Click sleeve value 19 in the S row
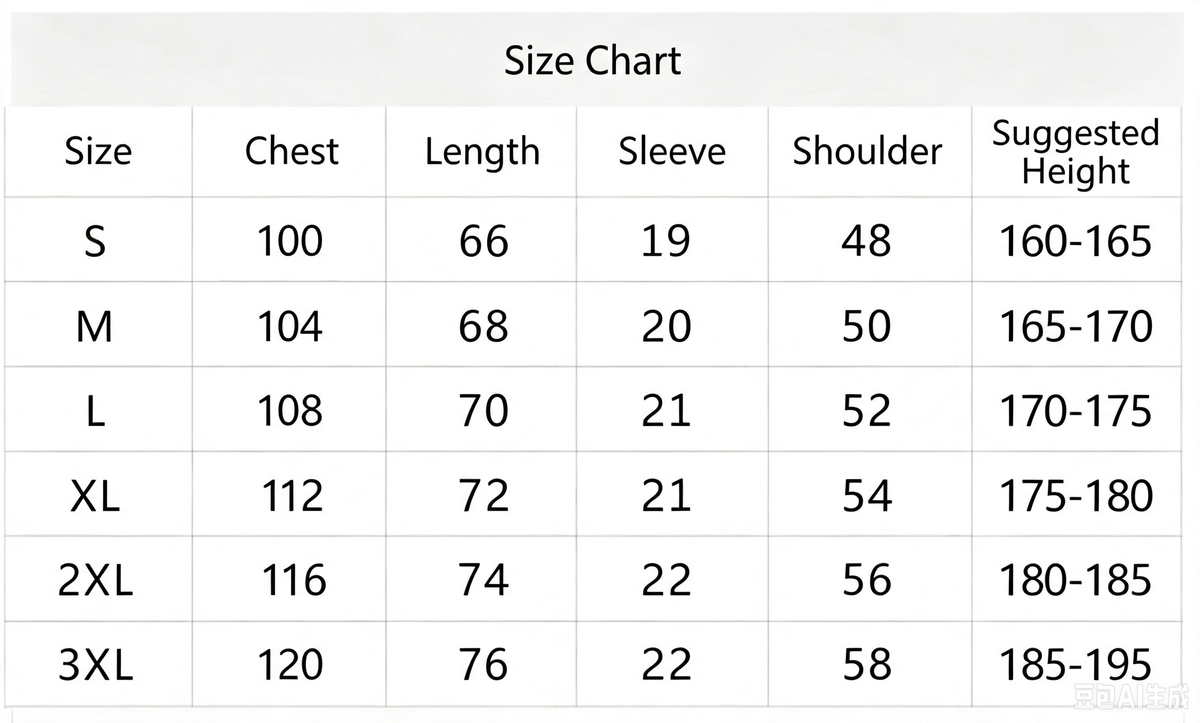 (666, 241)
